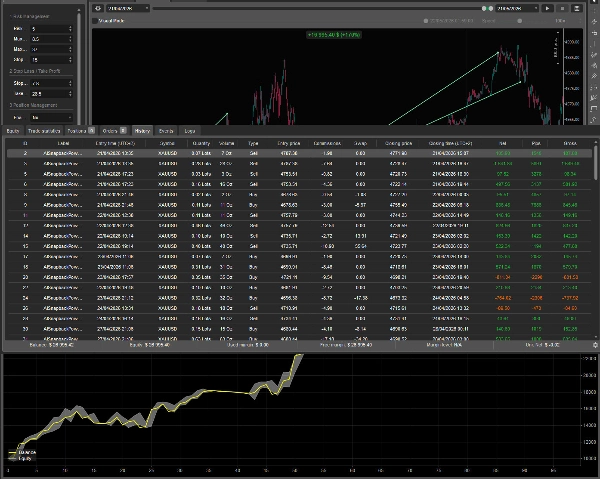The height and width of the screenshot is (479, 600).
Task: Switch to the Events tab
Action: pos(166,131)
